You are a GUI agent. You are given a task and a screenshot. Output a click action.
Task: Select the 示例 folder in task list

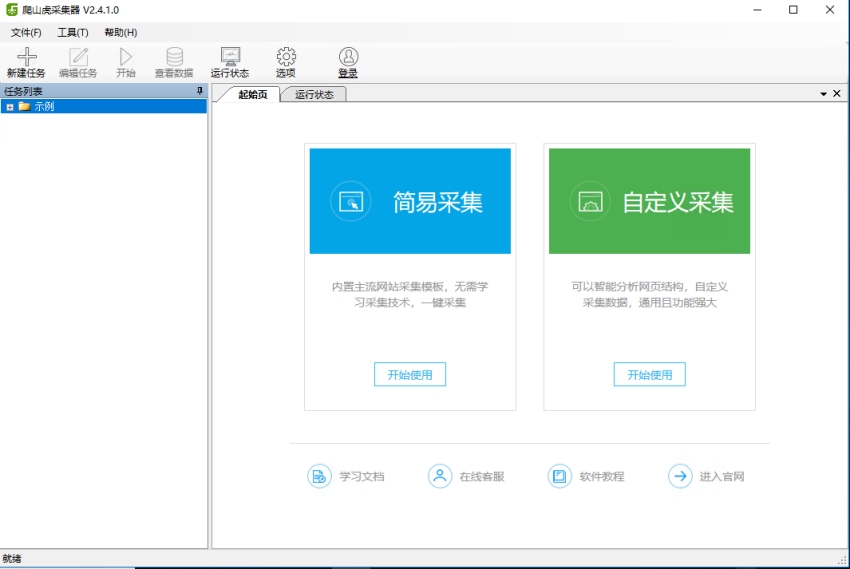point(44,107)
